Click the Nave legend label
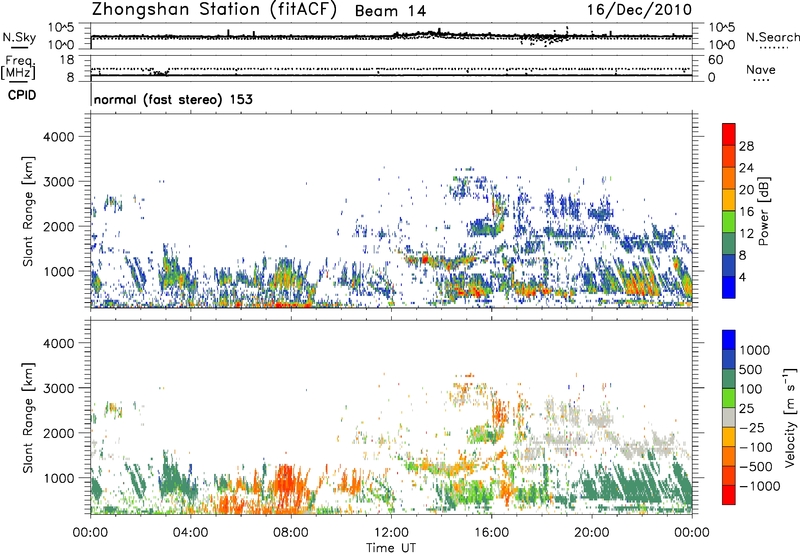800x554 pixels. (761, 69)
